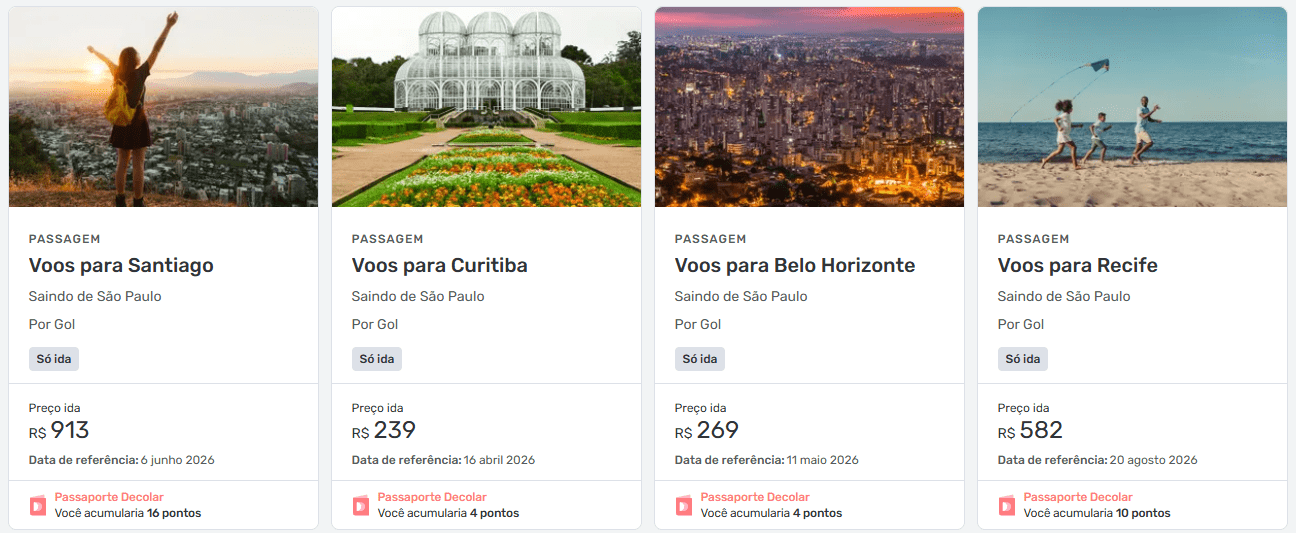The height and width of the screenshot is (533, 1296).
Task: Select the 'Voos para Curitiba' title
Action: (439, 265)
